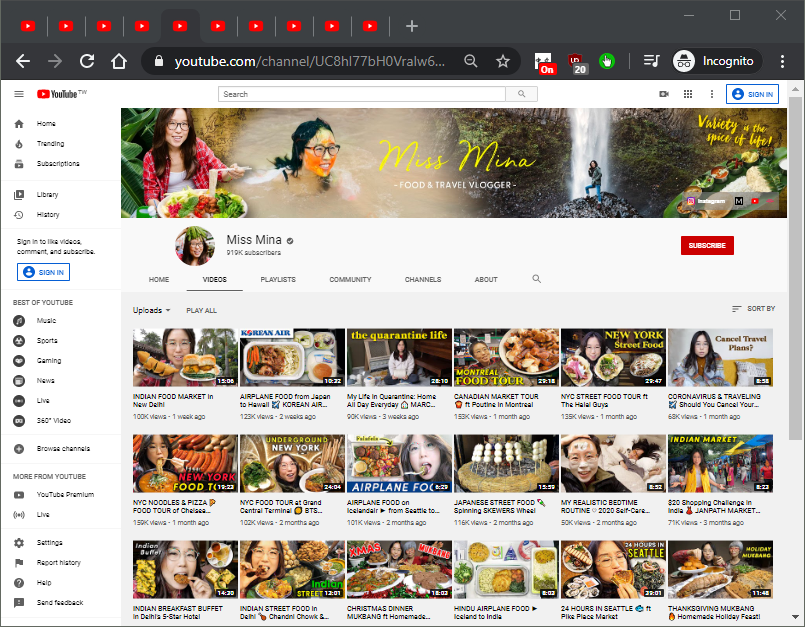Screen dimensions: 805x627
Task: Click the media control playlist icon
Action: 651,62
